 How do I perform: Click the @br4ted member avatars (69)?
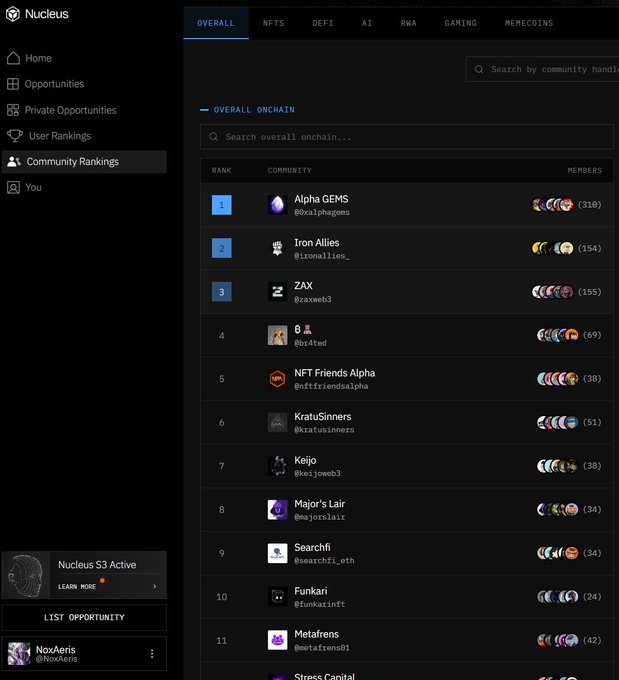[558, 335]
